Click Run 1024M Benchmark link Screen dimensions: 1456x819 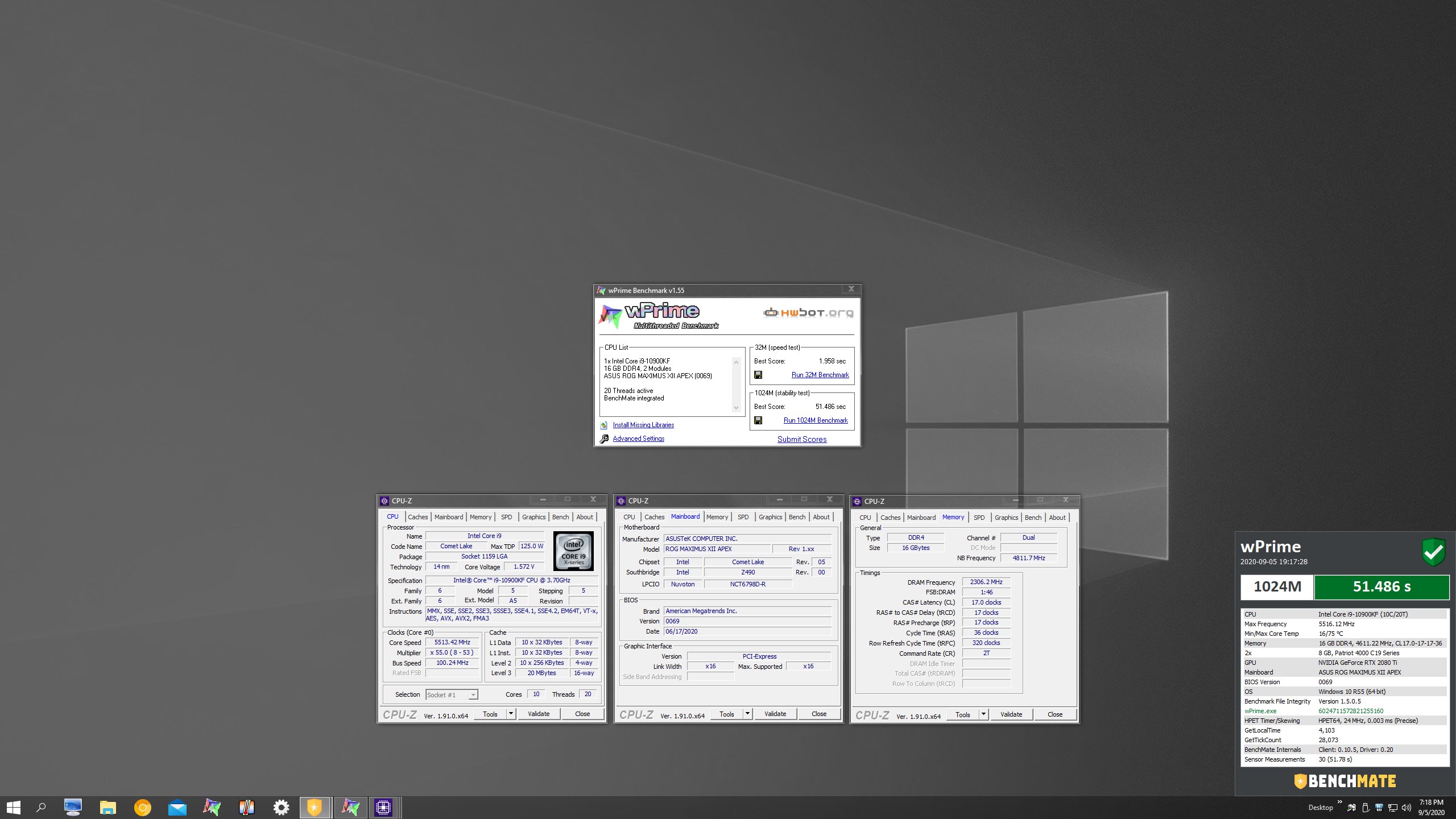[x=816, y=420]
